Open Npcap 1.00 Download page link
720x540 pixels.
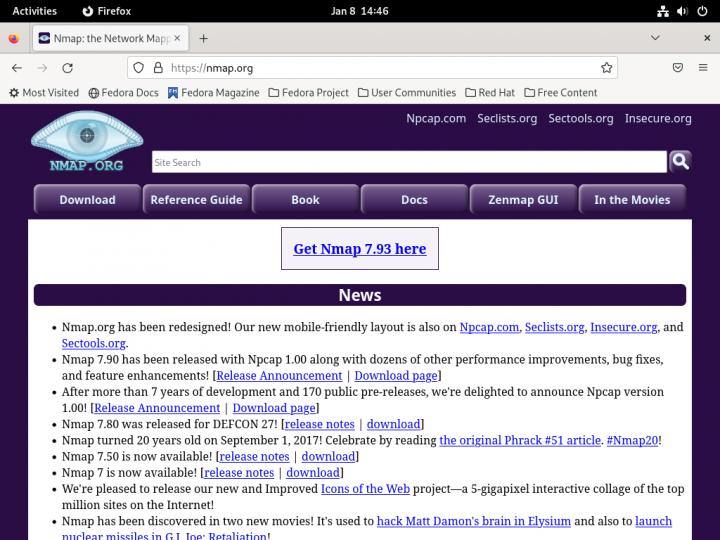(x=274, y=408)
